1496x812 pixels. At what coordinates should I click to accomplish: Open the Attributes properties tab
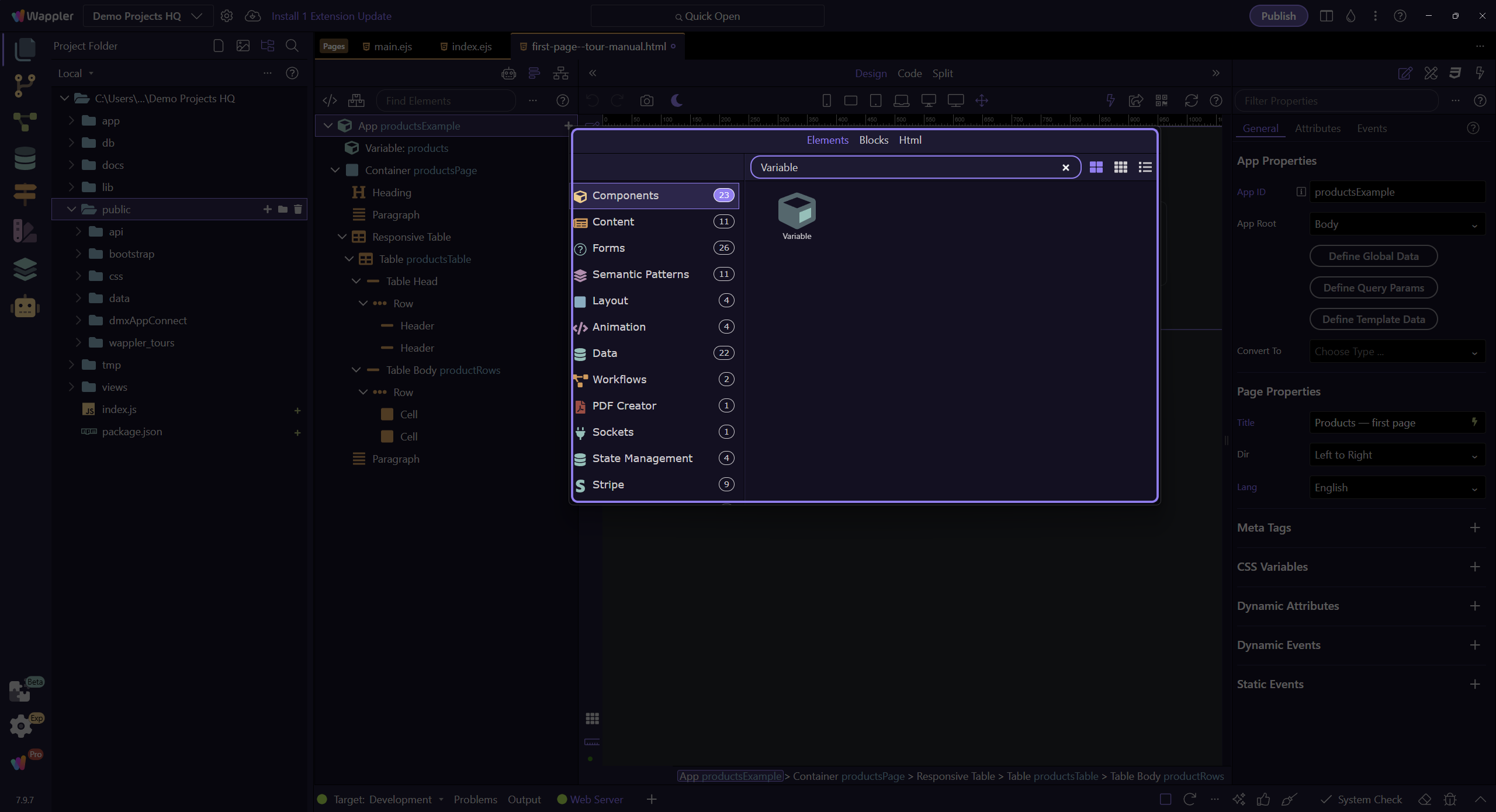1317,129
